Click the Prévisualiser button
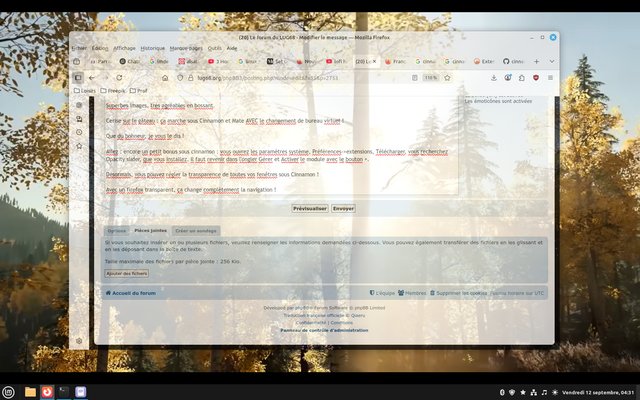This screenshot has height=400, width=640. (309, 208)
